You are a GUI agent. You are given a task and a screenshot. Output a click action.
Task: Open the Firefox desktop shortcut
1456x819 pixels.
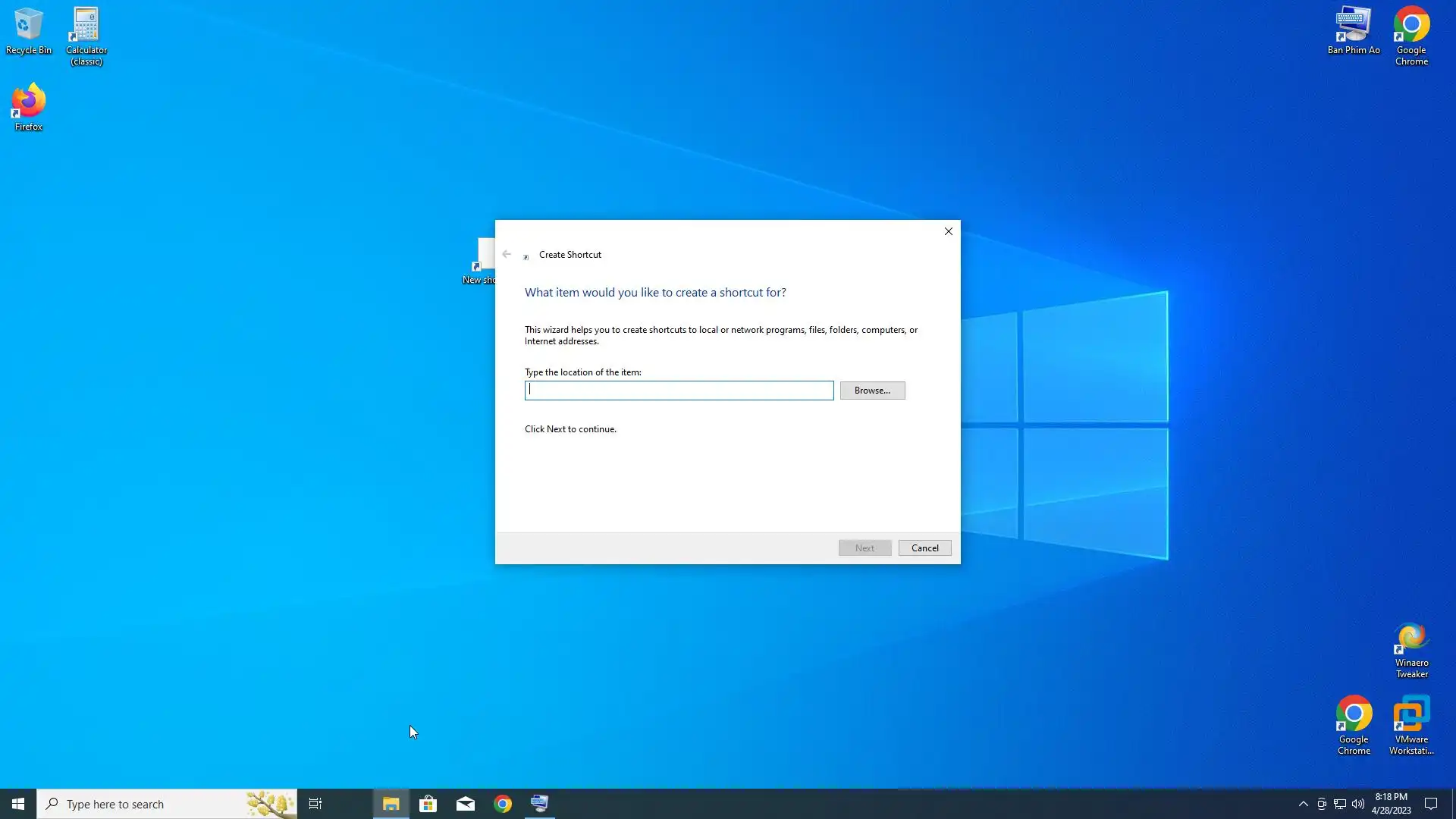click(x=28, y=106)
